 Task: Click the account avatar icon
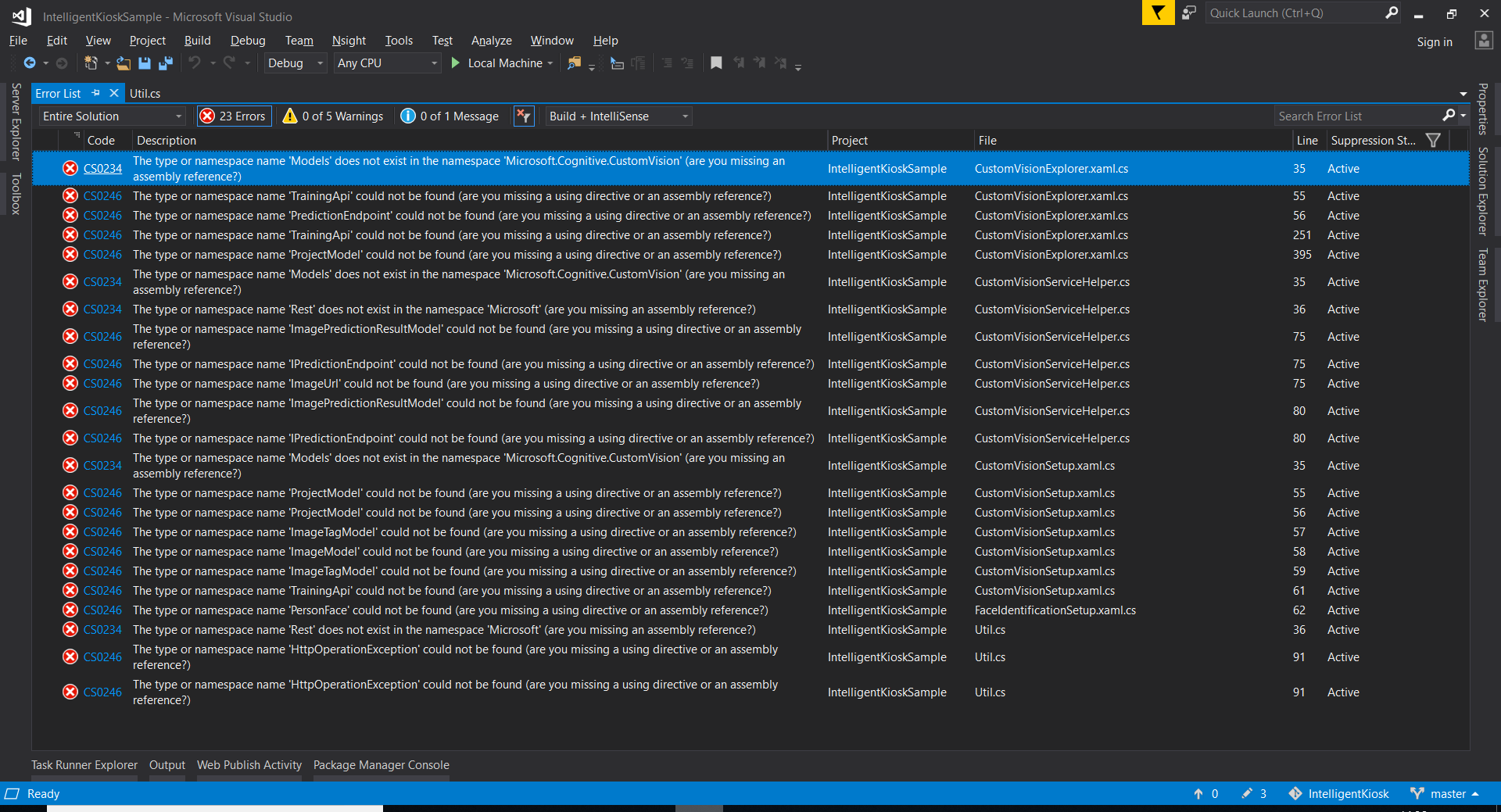(x=1484, y=41)
